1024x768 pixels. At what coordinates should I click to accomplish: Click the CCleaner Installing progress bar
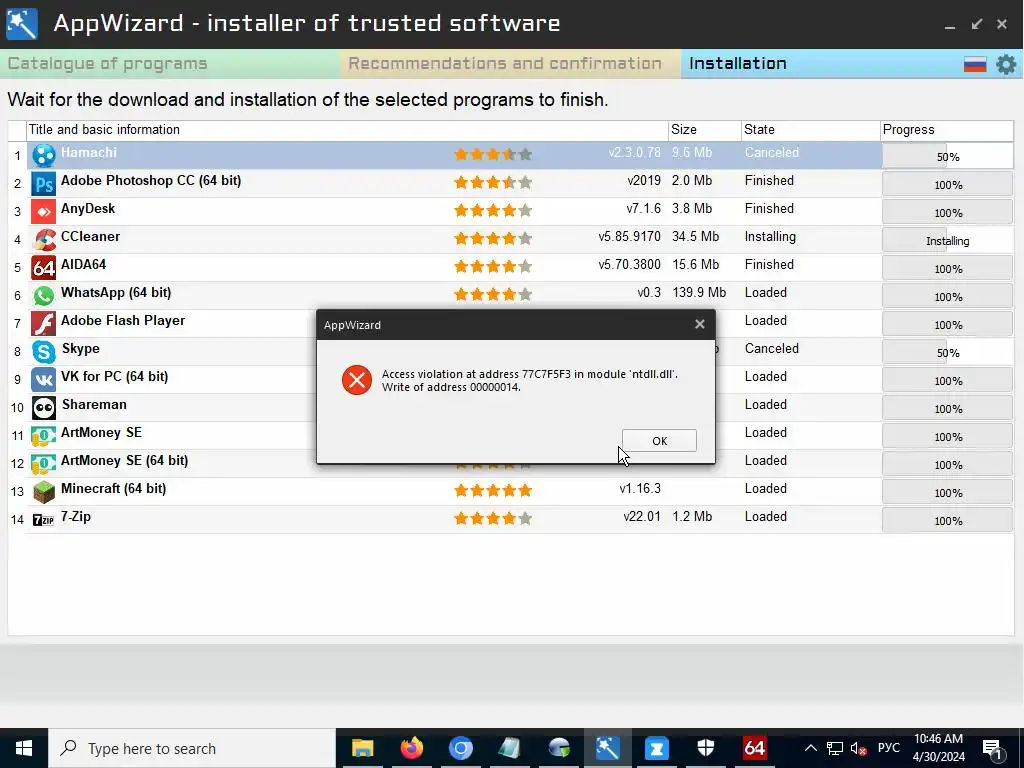[948, 241]
